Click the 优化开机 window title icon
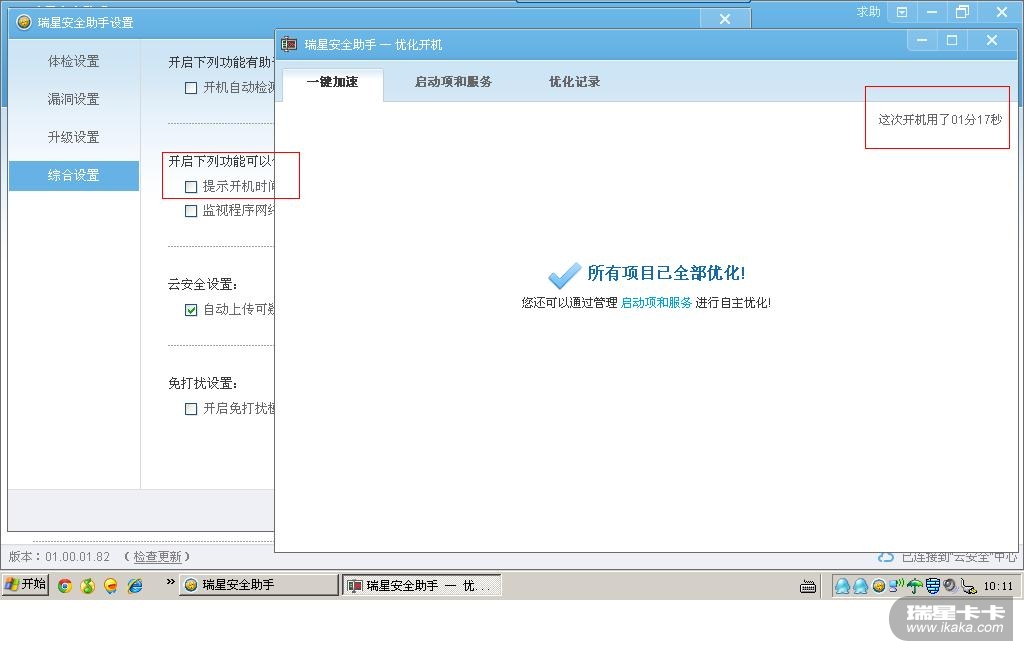 289,44
